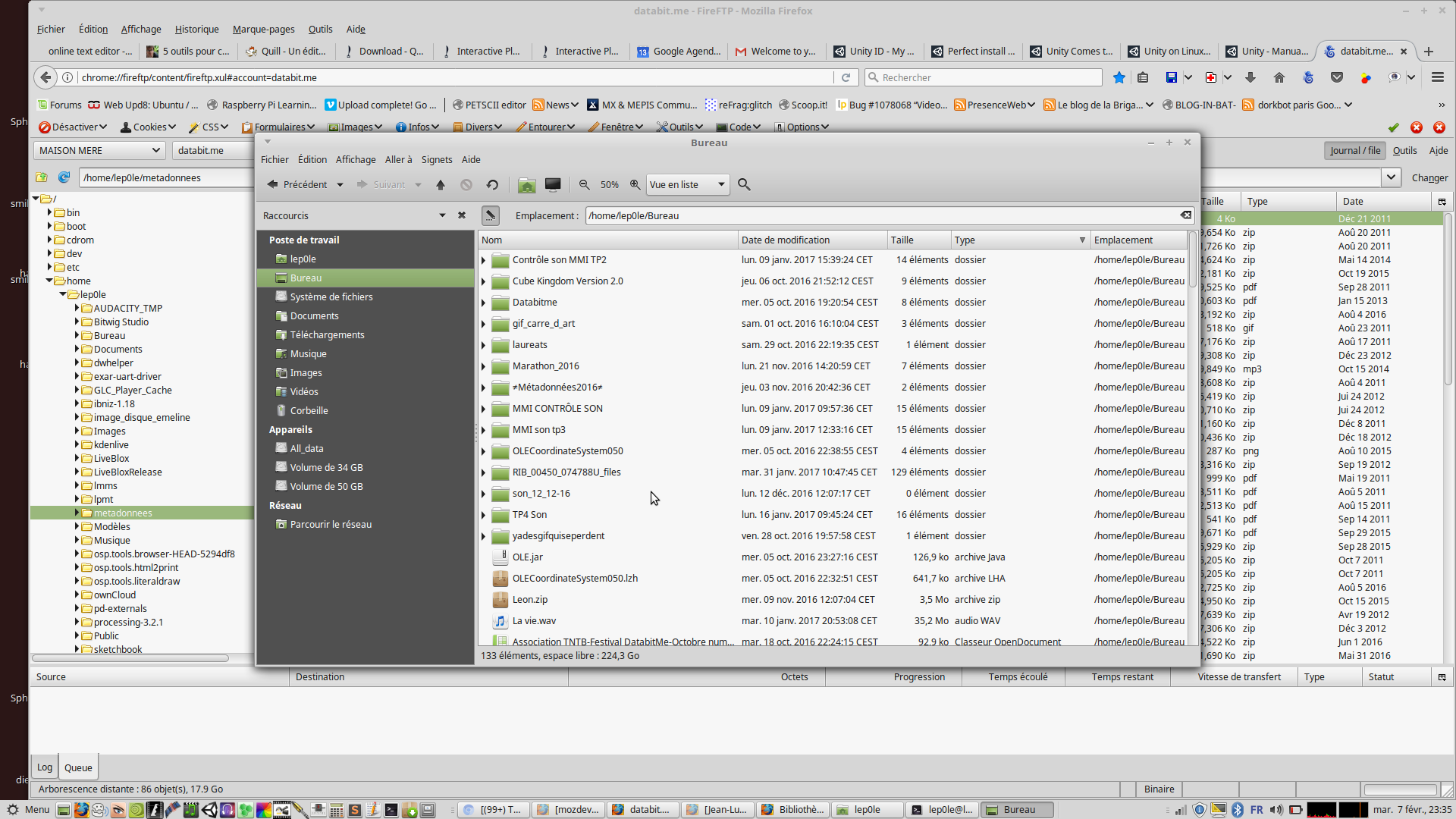Toggle the location edit pencil button
This screenshot has width=1456, height=819.
click(x=491, y=215)
